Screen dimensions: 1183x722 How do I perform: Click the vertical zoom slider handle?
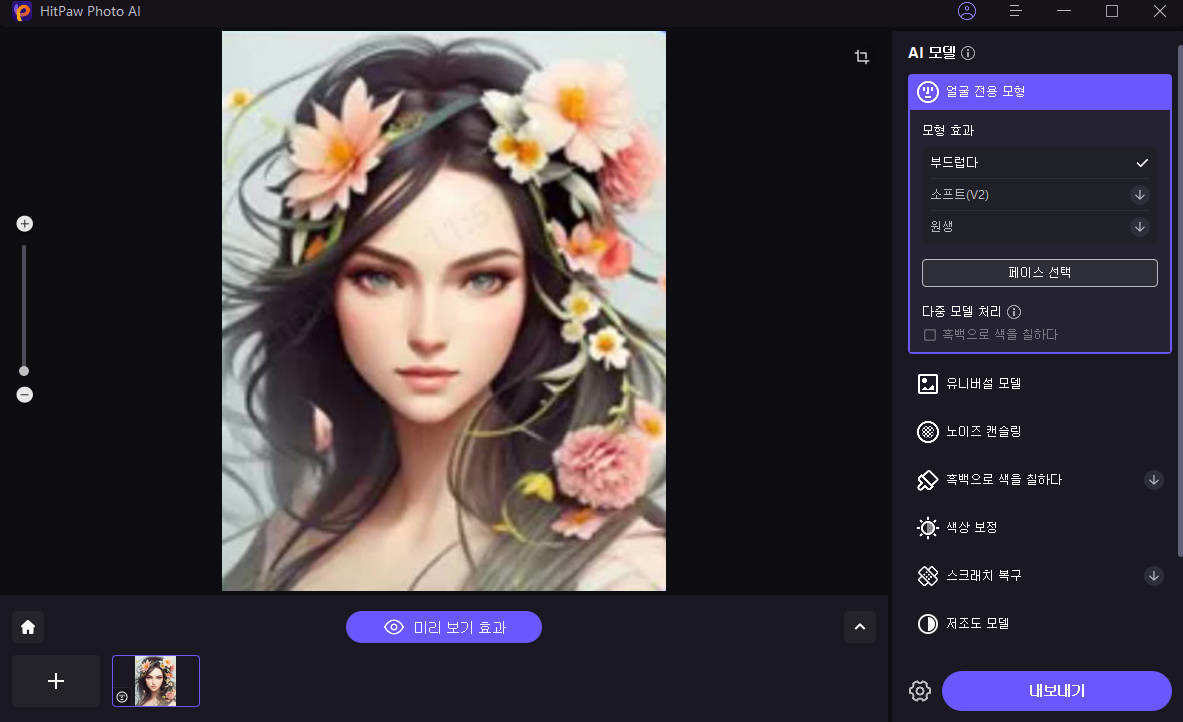tap(24, 371)
